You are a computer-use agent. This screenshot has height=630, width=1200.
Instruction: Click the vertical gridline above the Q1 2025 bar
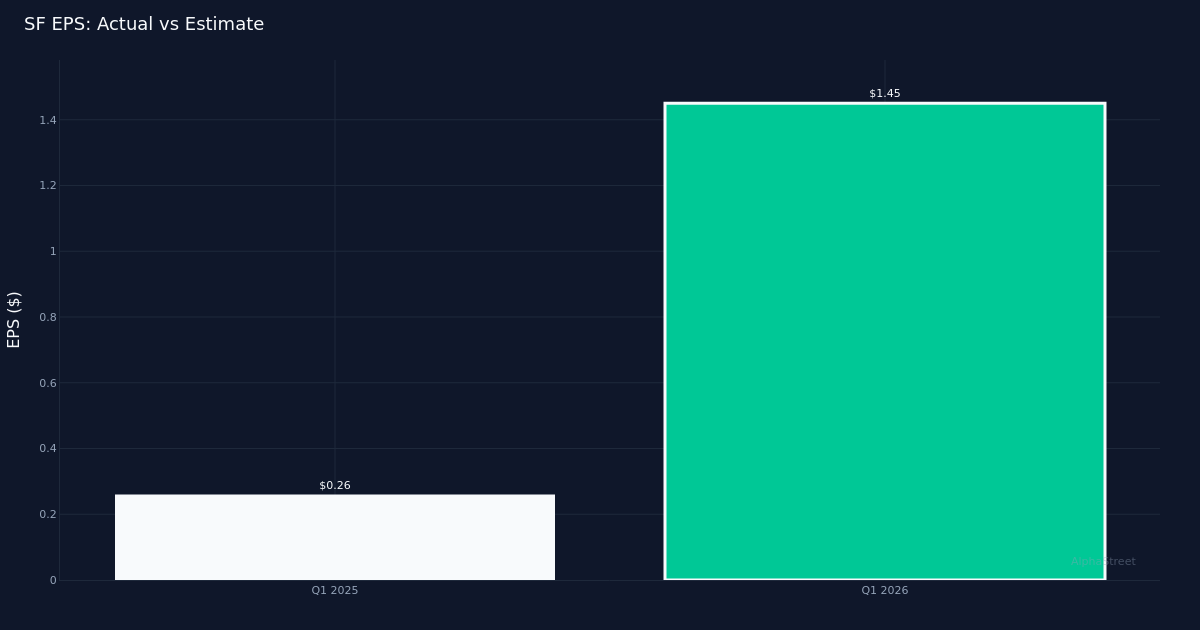click(335, 280)
